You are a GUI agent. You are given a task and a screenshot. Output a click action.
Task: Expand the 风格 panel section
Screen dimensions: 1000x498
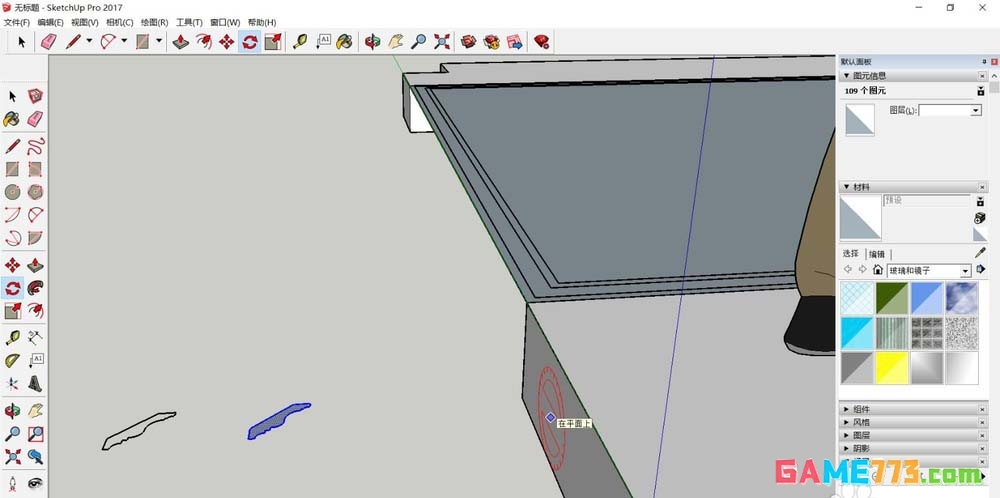coord(913,422)
